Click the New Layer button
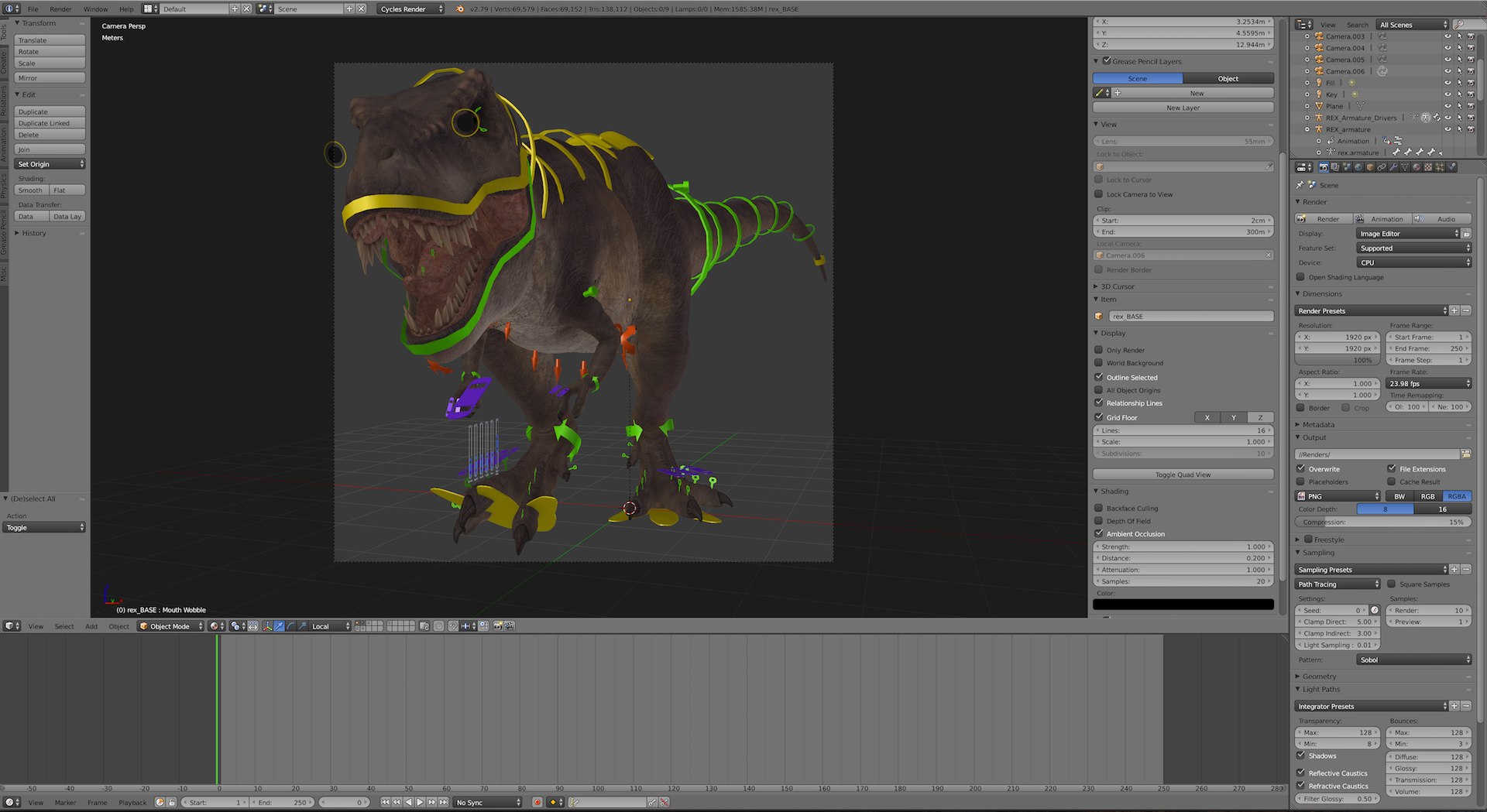Image resolution: width=1487 pixels, height=812 pixels. (1183, 108)
